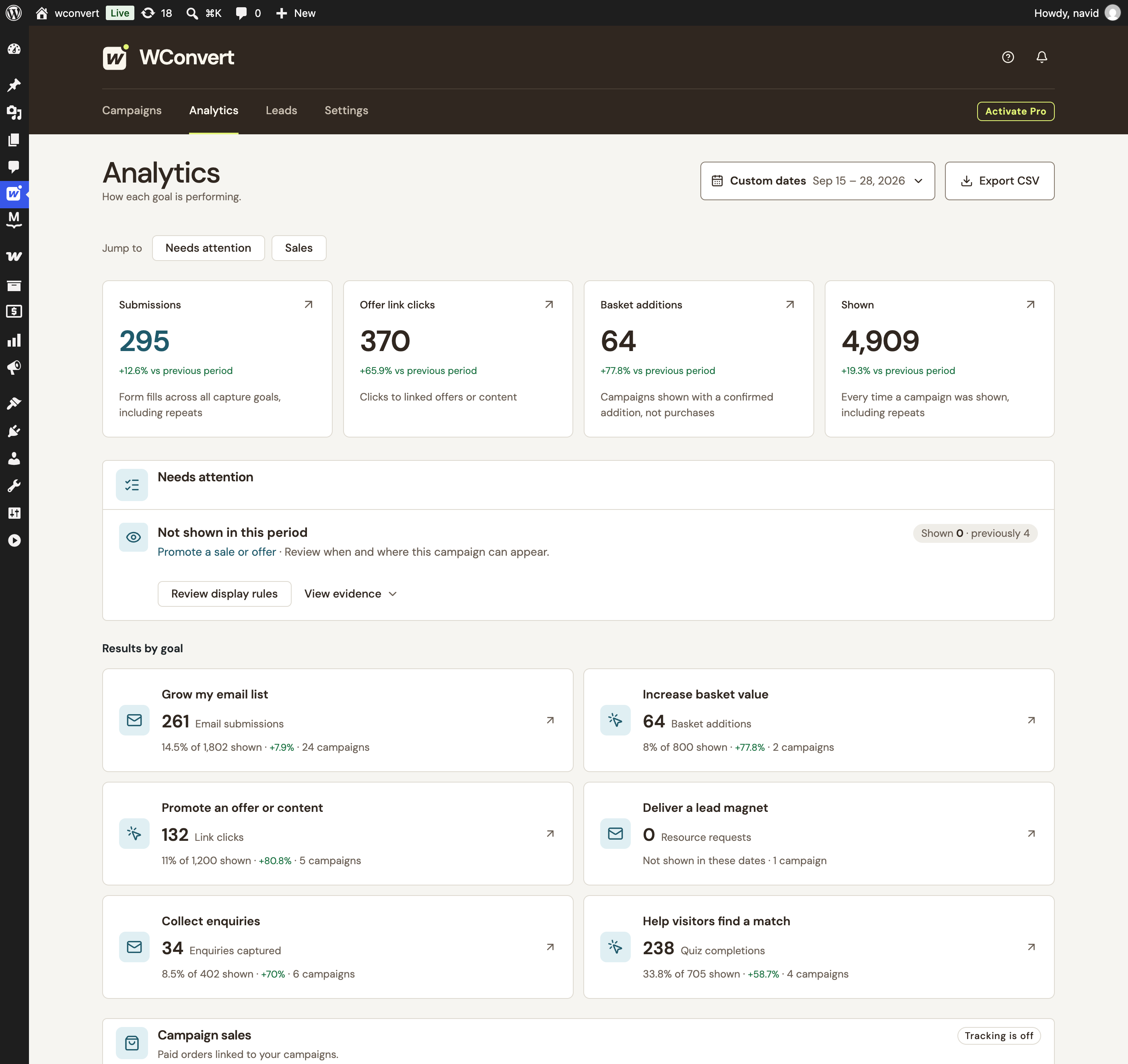
Task: Open the help question-mark icon
Action: click(1008, 57)
